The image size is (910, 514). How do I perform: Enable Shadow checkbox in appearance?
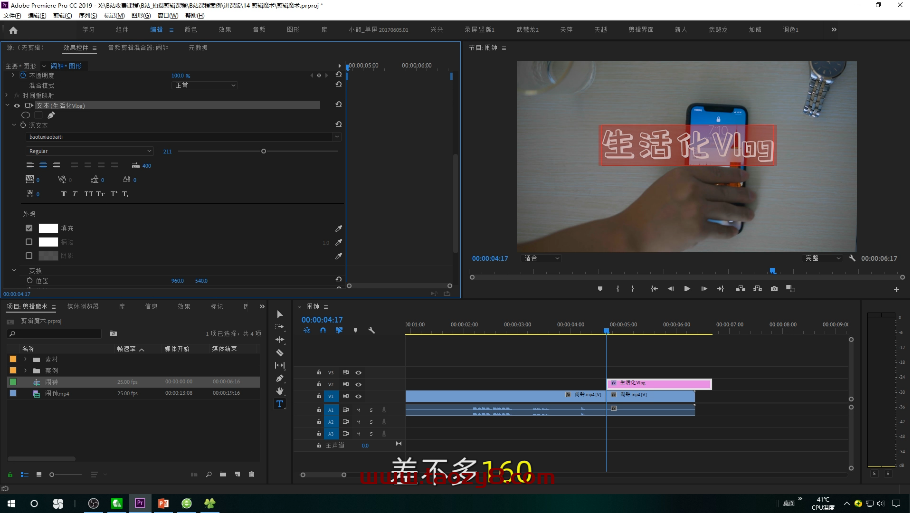[29, 255]
